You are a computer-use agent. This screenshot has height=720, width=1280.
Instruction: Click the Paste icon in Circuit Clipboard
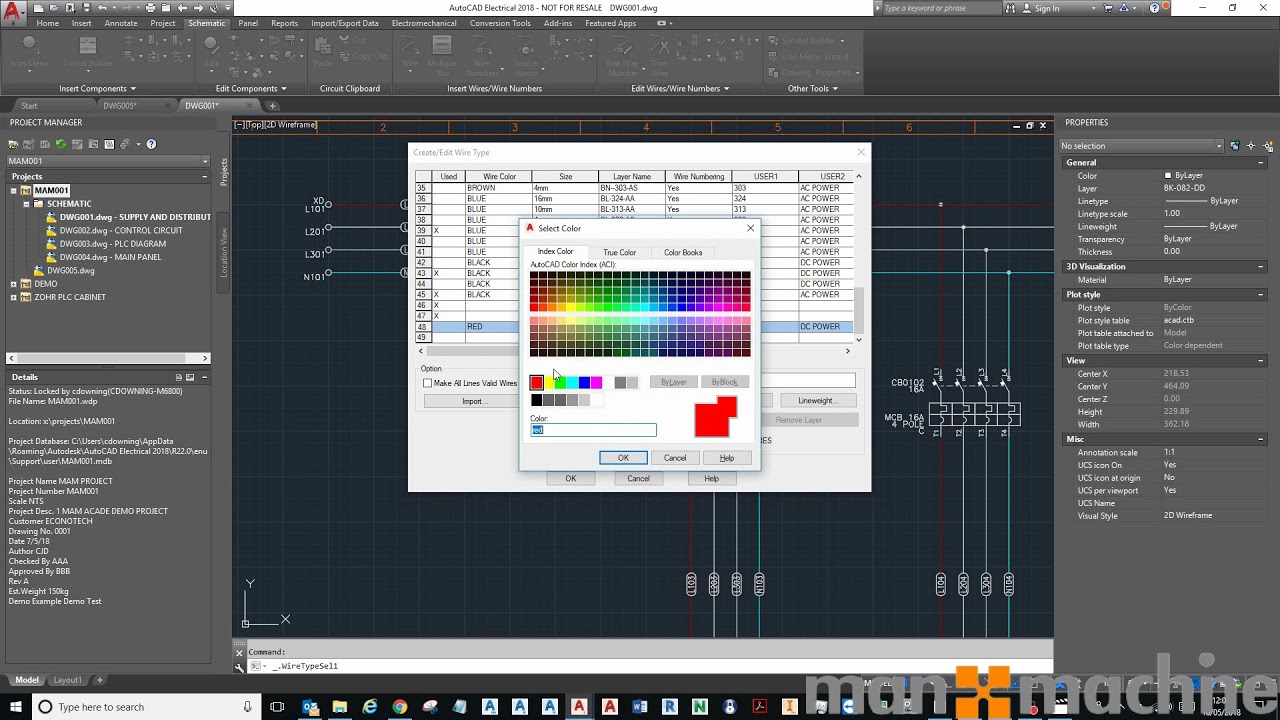point(322,52)
